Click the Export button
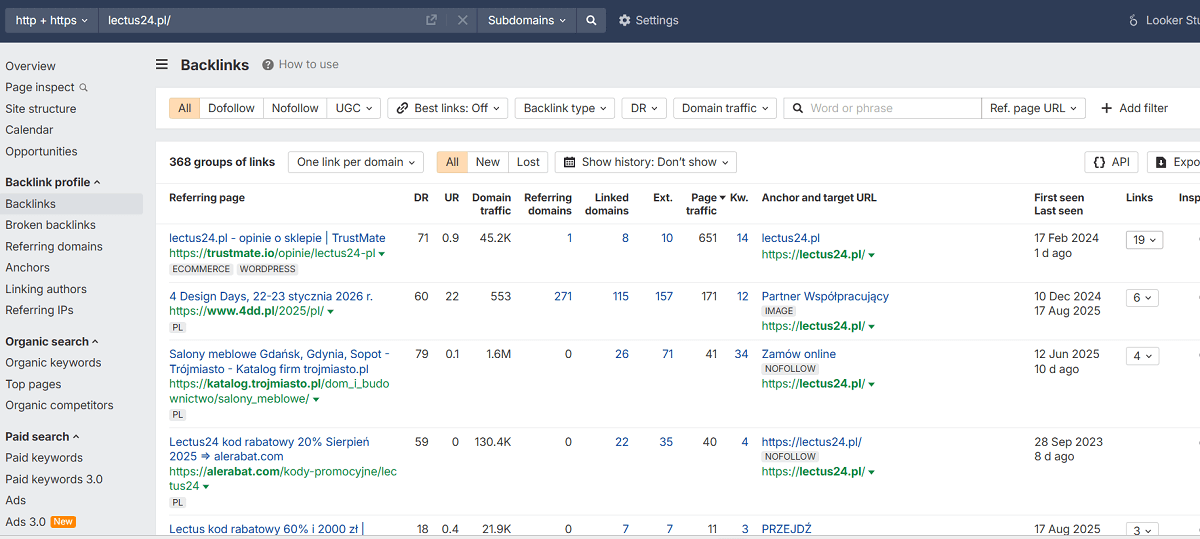1200x539 pixels. [1175, 162]
